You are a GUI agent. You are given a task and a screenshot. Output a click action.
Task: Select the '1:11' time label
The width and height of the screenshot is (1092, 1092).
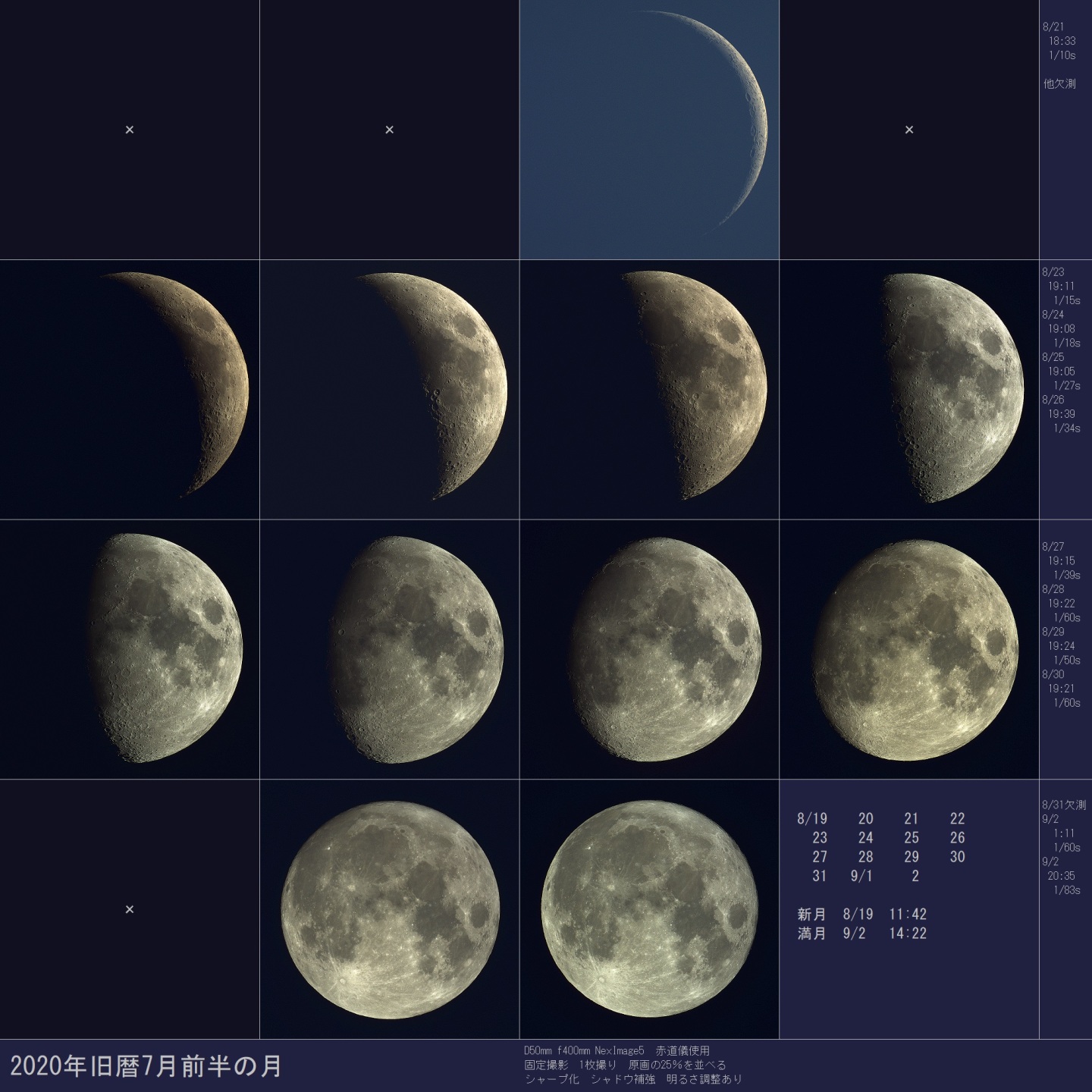coord(1064,833)
